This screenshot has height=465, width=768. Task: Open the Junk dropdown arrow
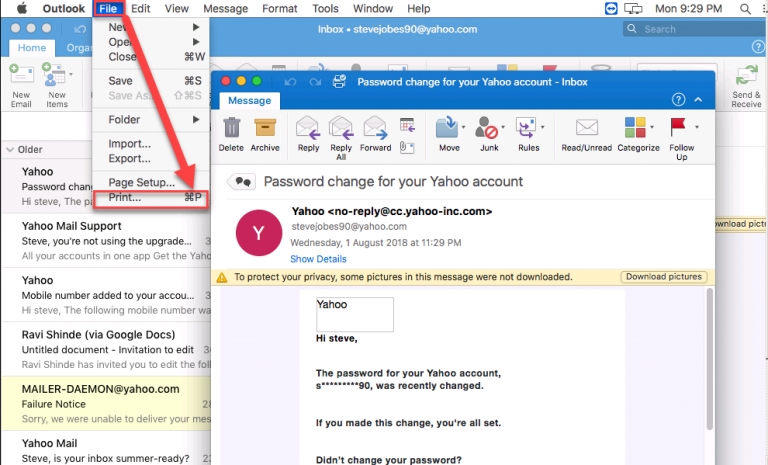coord(505,127)
